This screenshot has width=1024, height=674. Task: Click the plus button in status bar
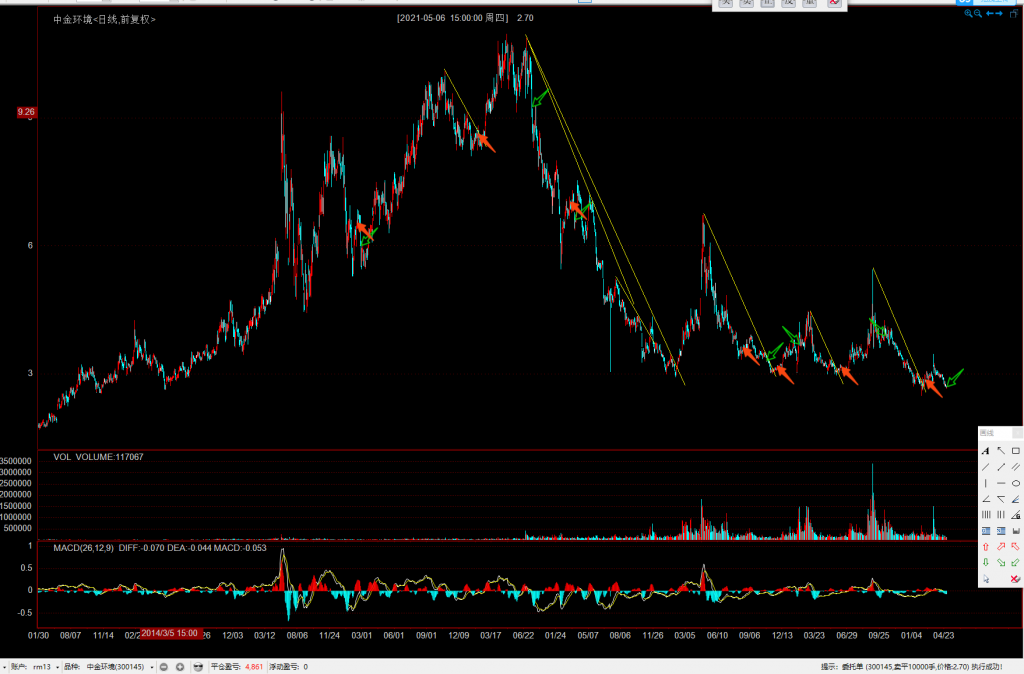[x=180, y=667]
